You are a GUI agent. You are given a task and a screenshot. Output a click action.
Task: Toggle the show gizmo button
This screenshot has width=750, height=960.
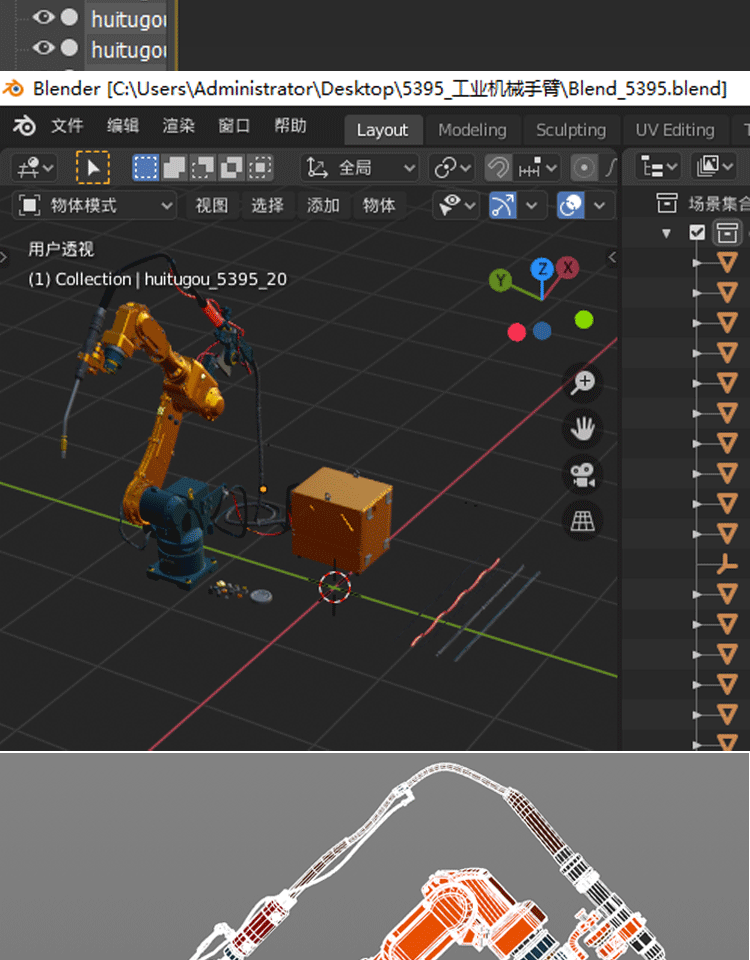pyautogui.click(x=502, y=205)
